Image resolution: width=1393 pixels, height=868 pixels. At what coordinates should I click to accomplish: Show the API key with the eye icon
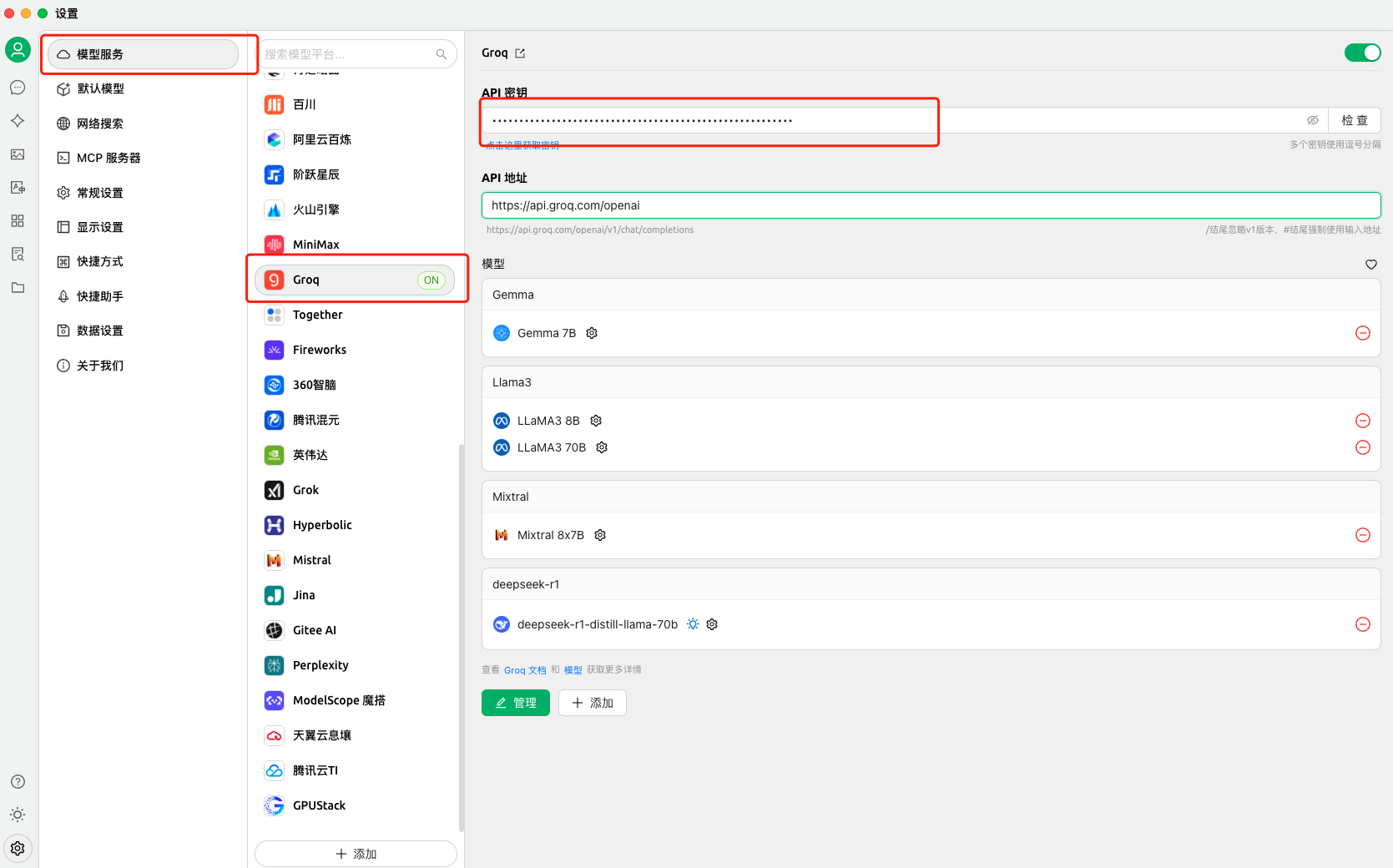(1313, 119)
